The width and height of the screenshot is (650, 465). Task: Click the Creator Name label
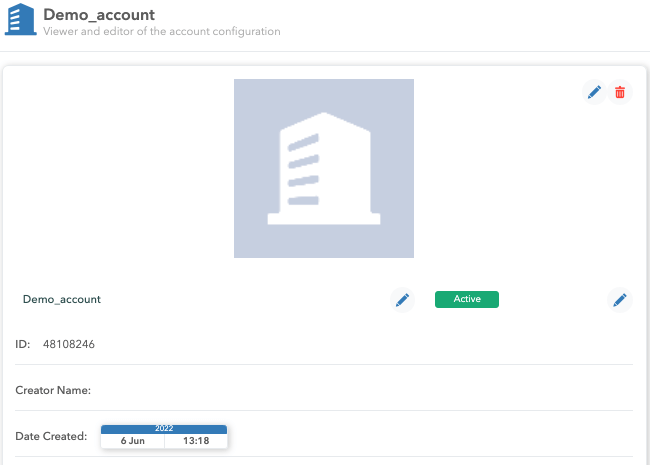(x=53, y=391)
